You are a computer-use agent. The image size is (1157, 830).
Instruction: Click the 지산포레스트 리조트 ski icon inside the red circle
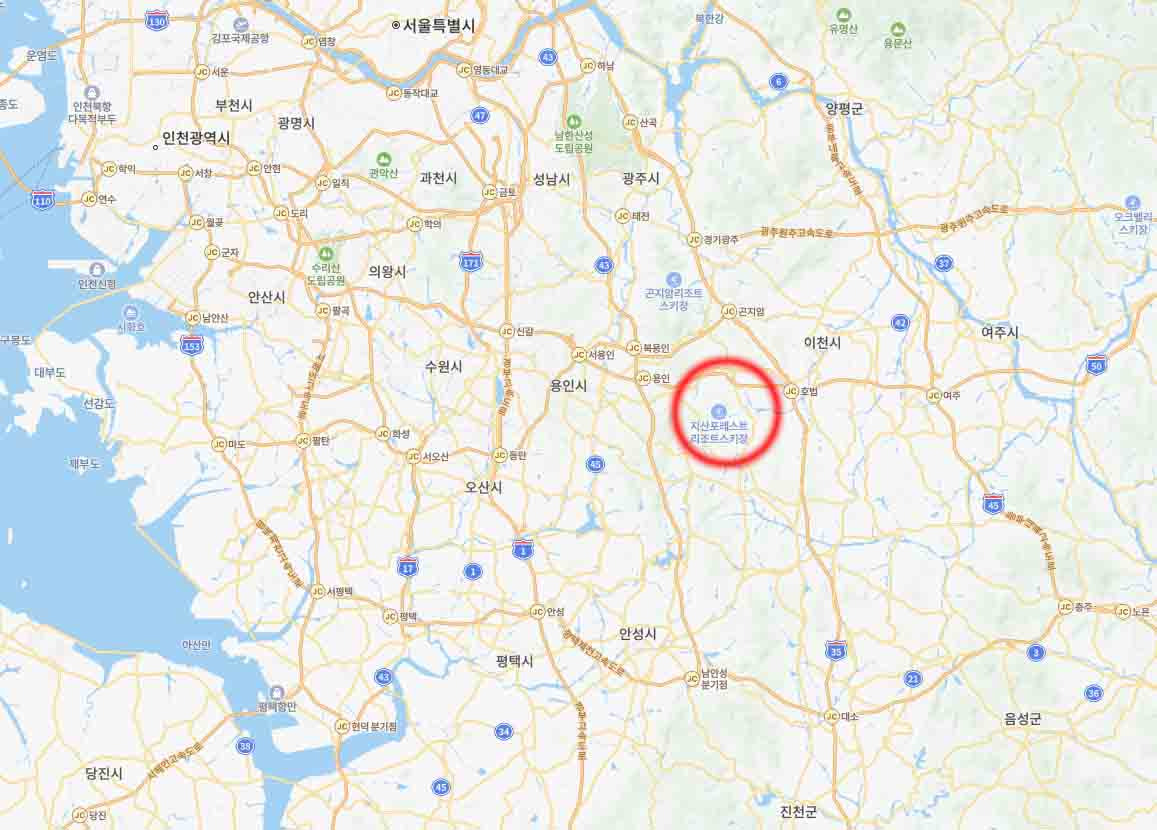(x=718, y=412)
